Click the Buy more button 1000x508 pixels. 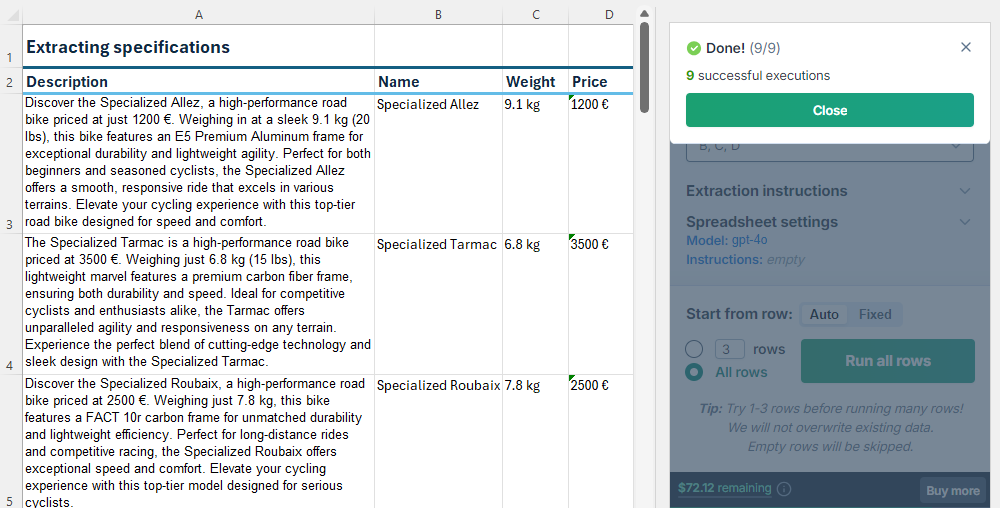click(952, 490)
